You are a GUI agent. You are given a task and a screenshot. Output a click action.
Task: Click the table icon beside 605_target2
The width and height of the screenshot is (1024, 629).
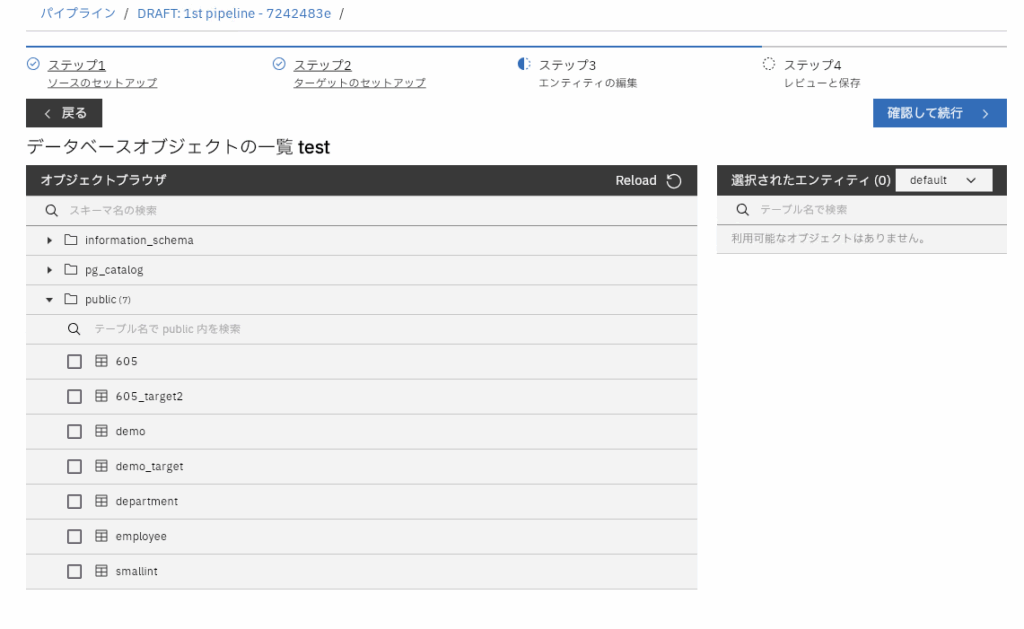coord(101,396)
